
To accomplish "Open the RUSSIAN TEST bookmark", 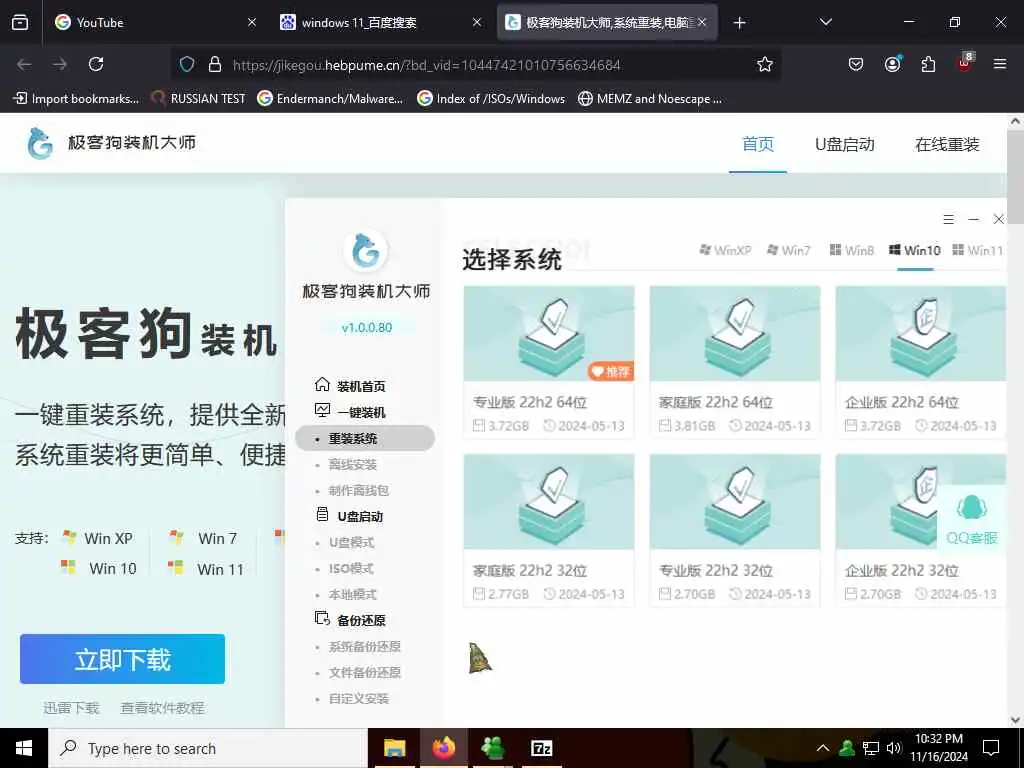I will point(198,99).
